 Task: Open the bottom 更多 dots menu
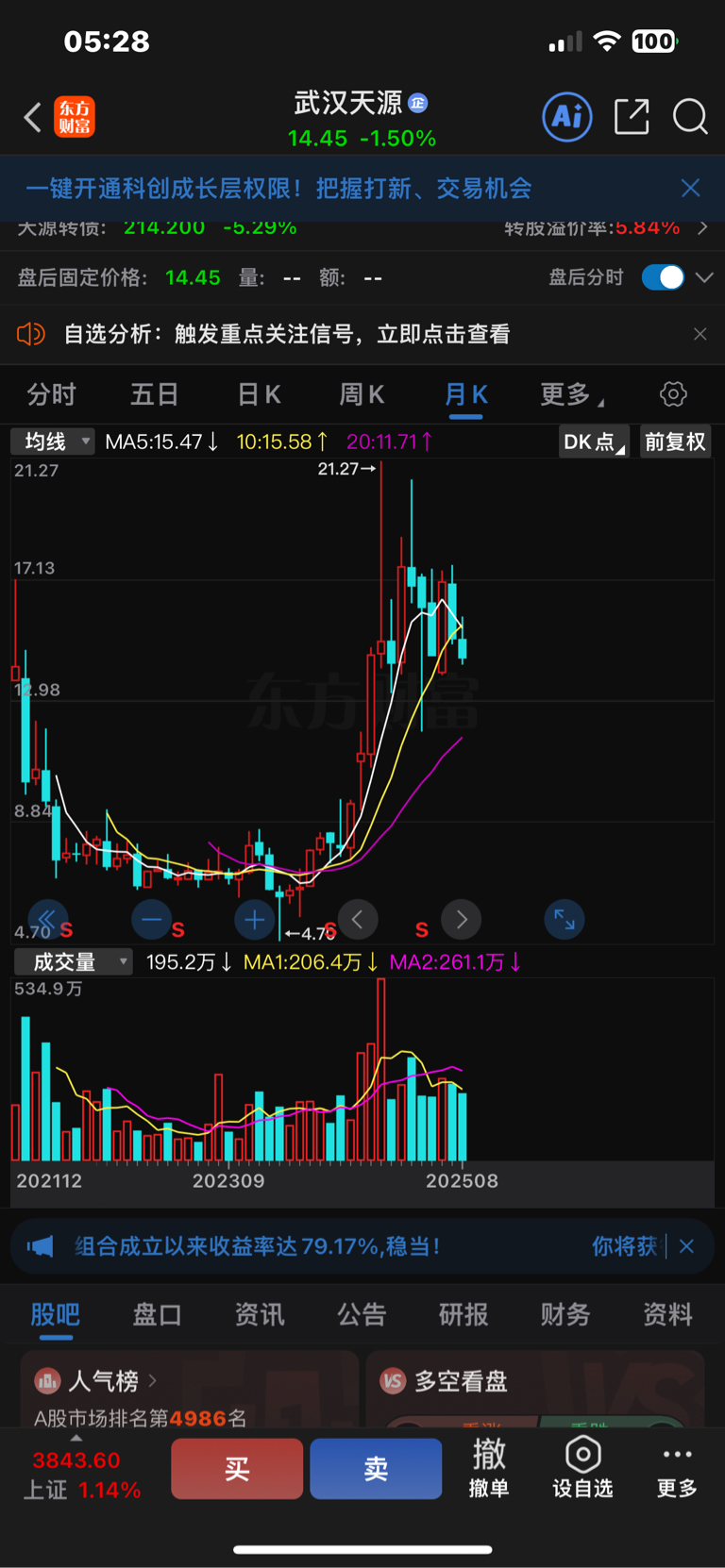point(677,1468)
